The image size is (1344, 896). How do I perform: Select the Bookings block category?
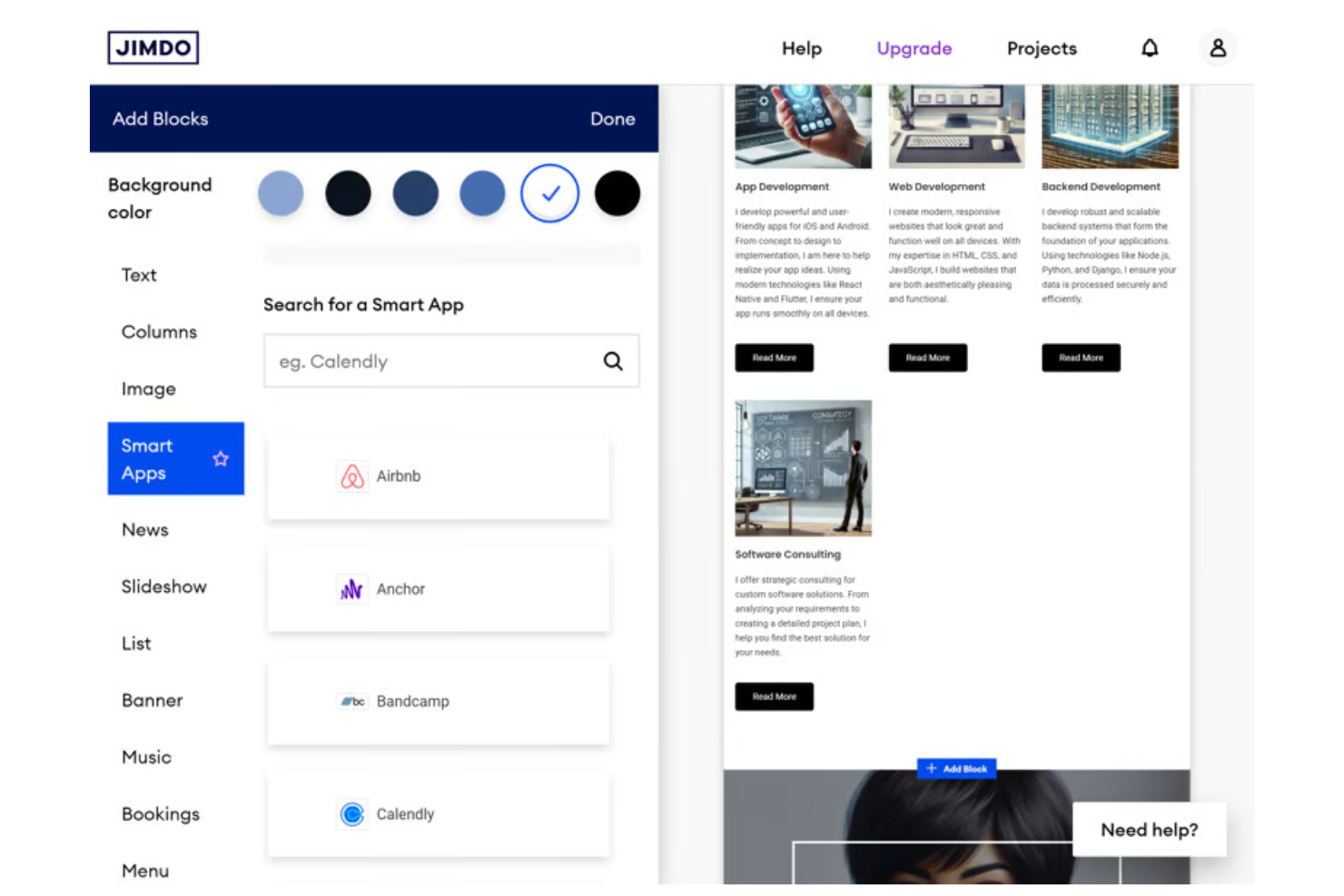[x=161, y=814]
